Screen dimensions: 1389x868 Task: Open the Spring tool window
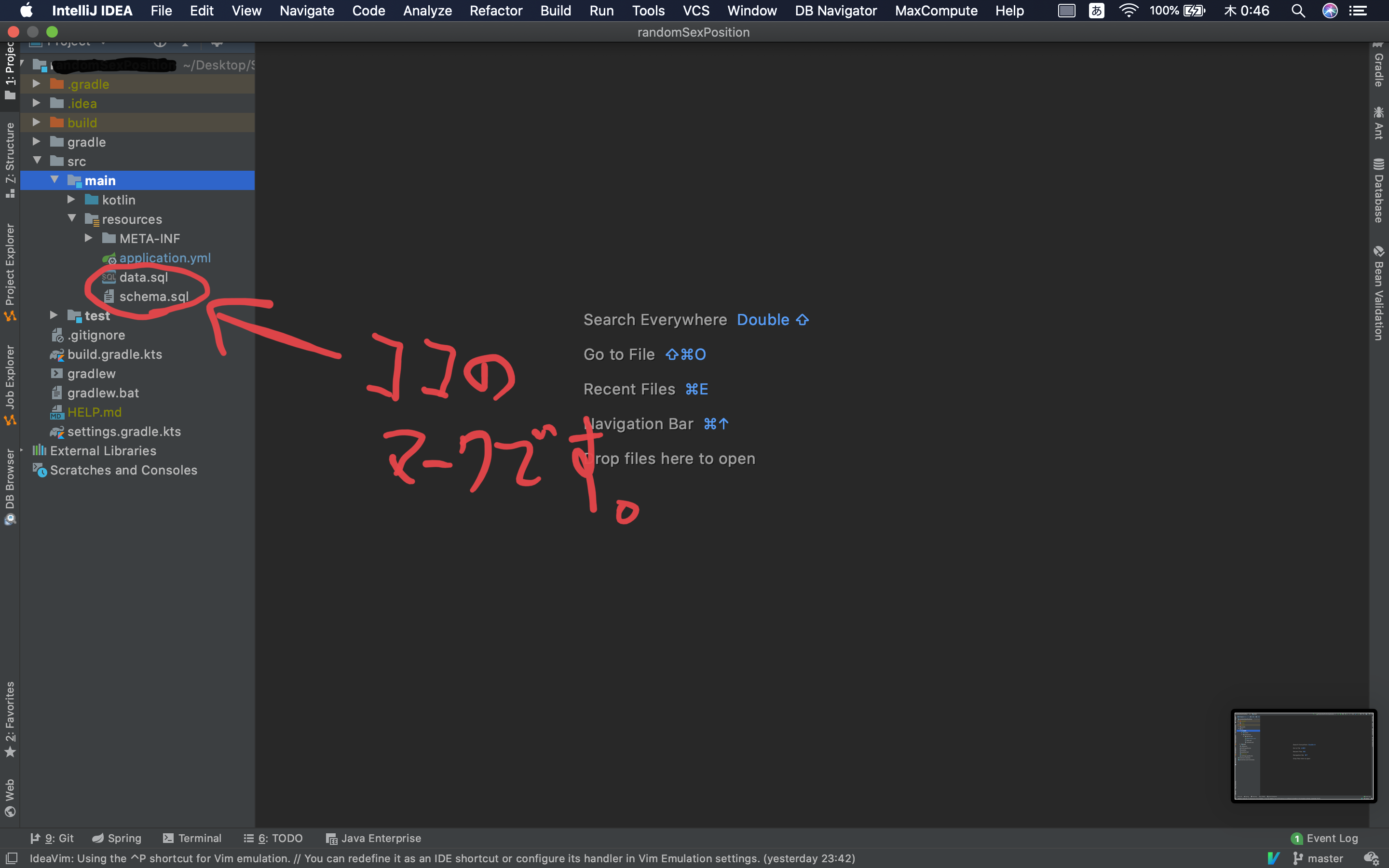point(117,838)
